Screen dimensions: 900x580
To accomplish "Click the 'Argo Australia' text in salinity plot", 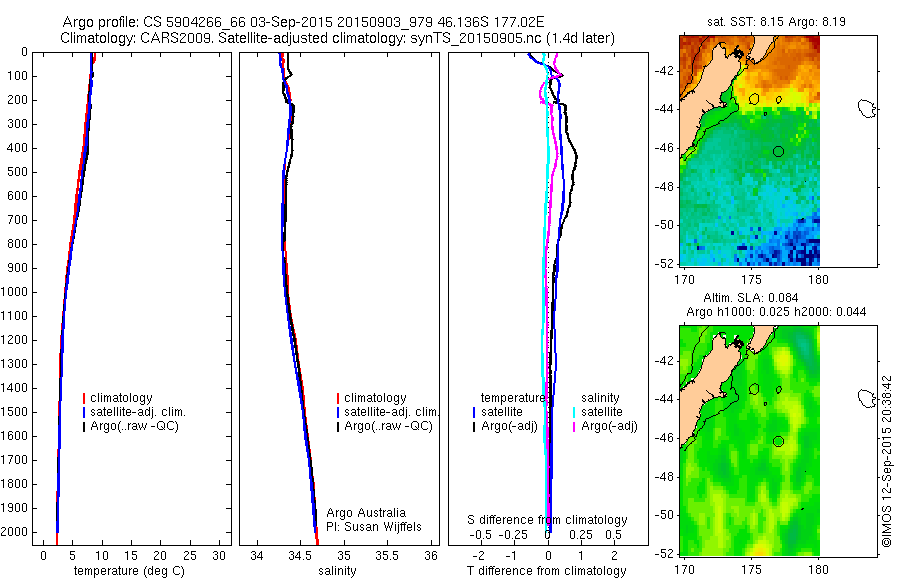I will click(x=366, y=513).
